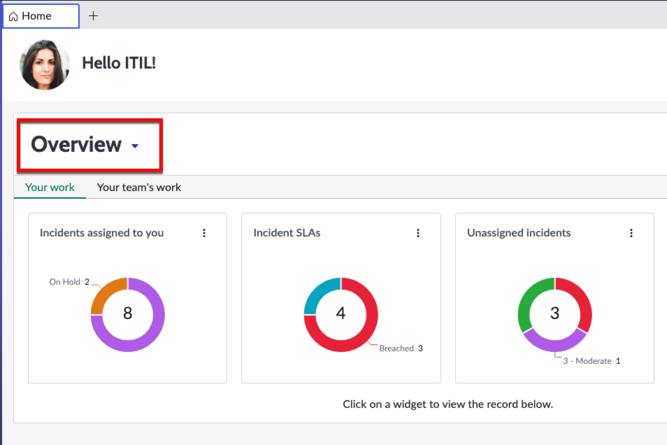Click the Breached 3 label
Viewport: 667px width, 445px height.
(401, 348)
